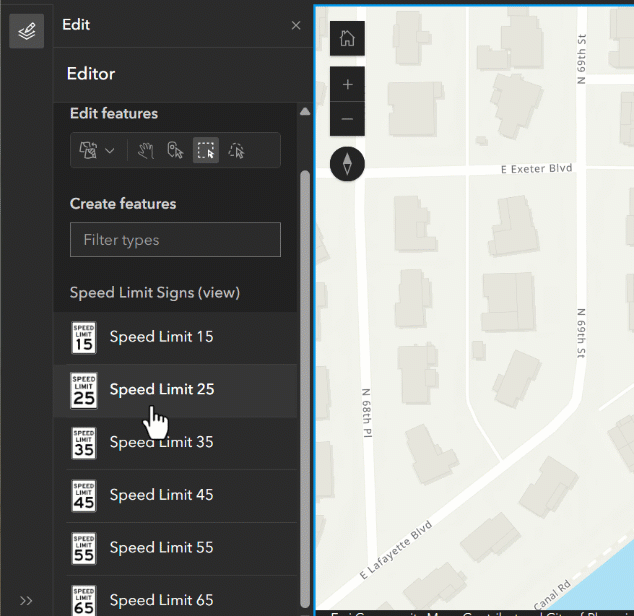Click the Create features heading

click(x=123, y=204)
